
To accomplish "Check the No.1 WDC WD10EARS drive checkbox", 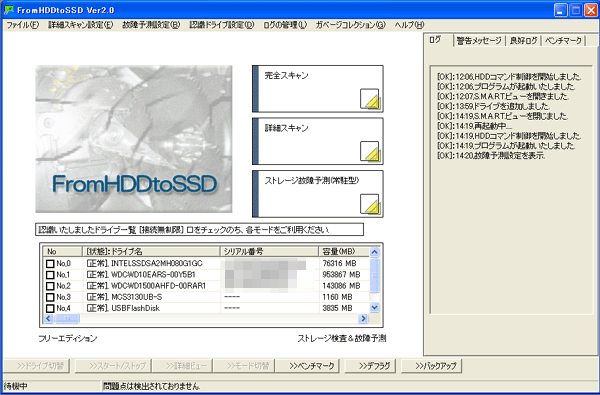I will tap(50, 275).
